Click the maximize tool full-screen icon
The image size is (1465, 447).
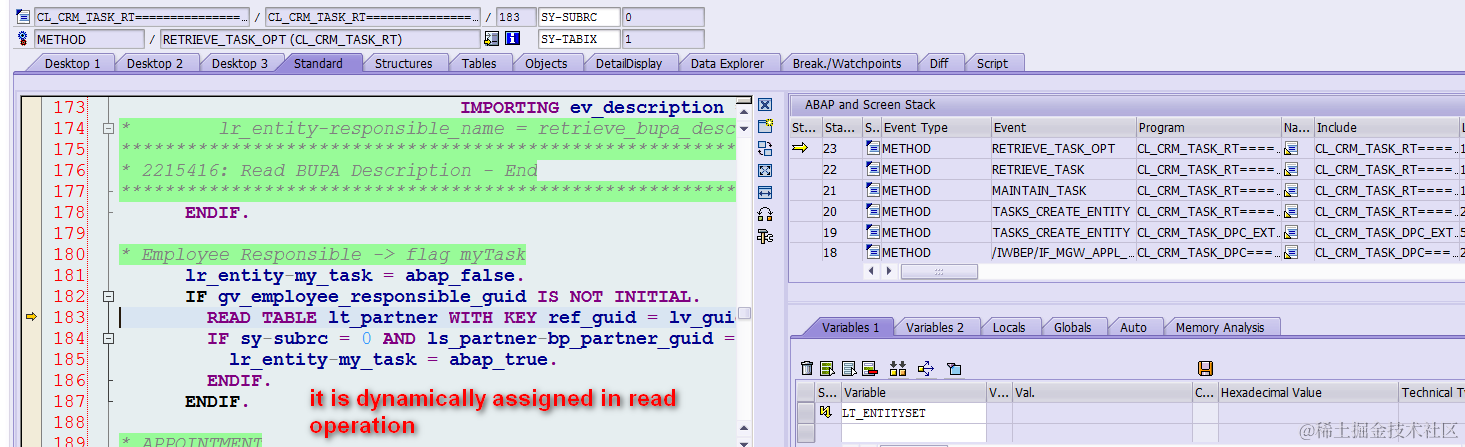click(x=765, y=171)
